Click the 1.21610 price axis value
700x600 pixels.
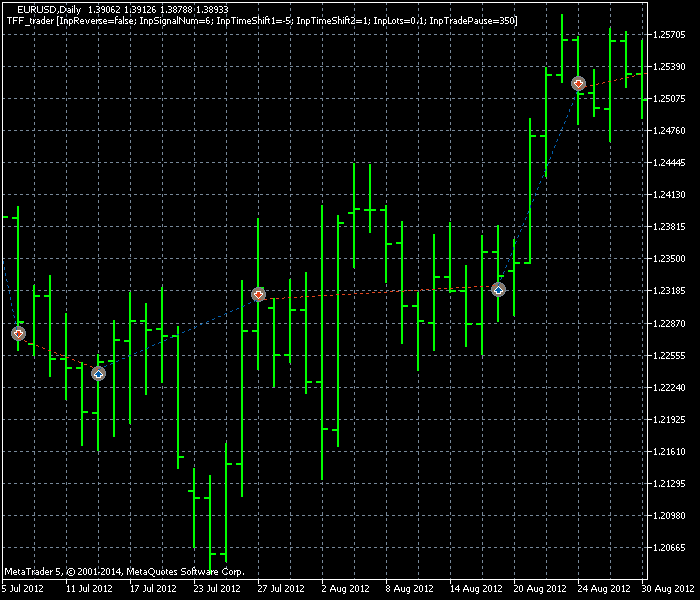coord(669,452)
